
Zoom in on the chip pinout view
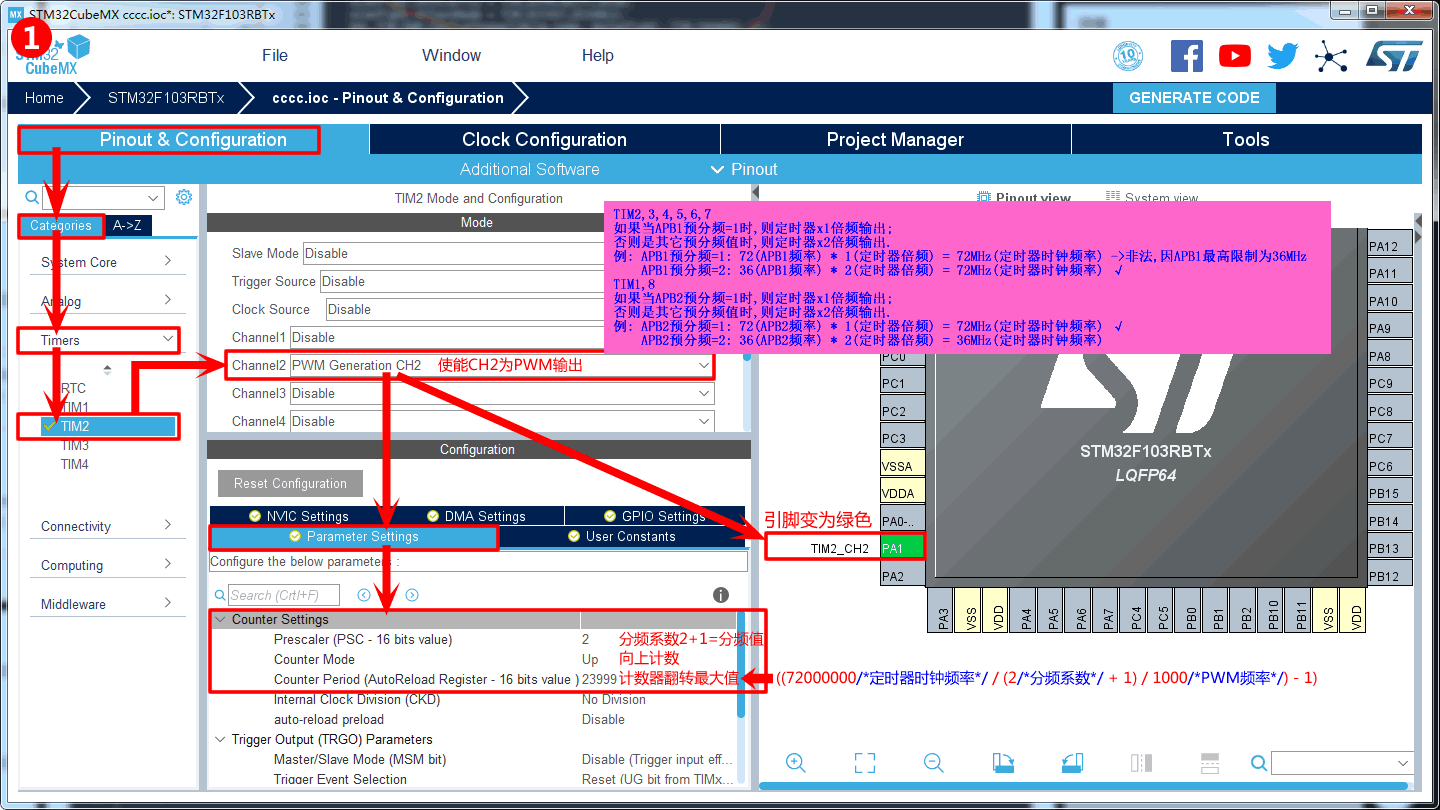coord(796,763)
